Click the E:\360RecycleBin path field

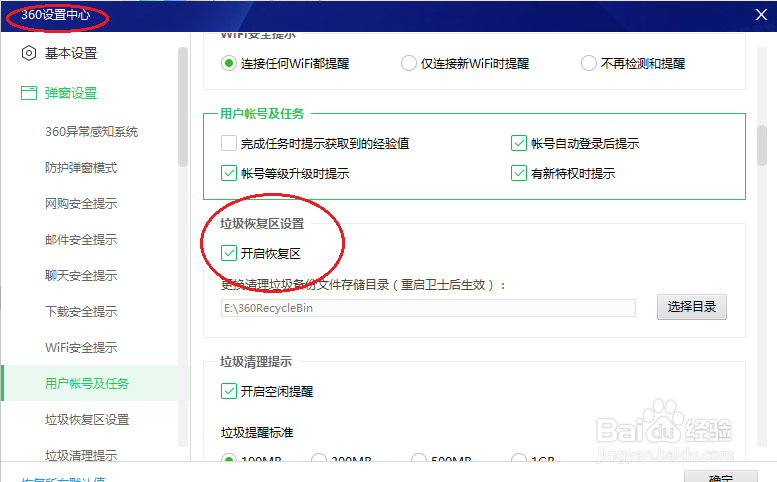click(428, 308)
